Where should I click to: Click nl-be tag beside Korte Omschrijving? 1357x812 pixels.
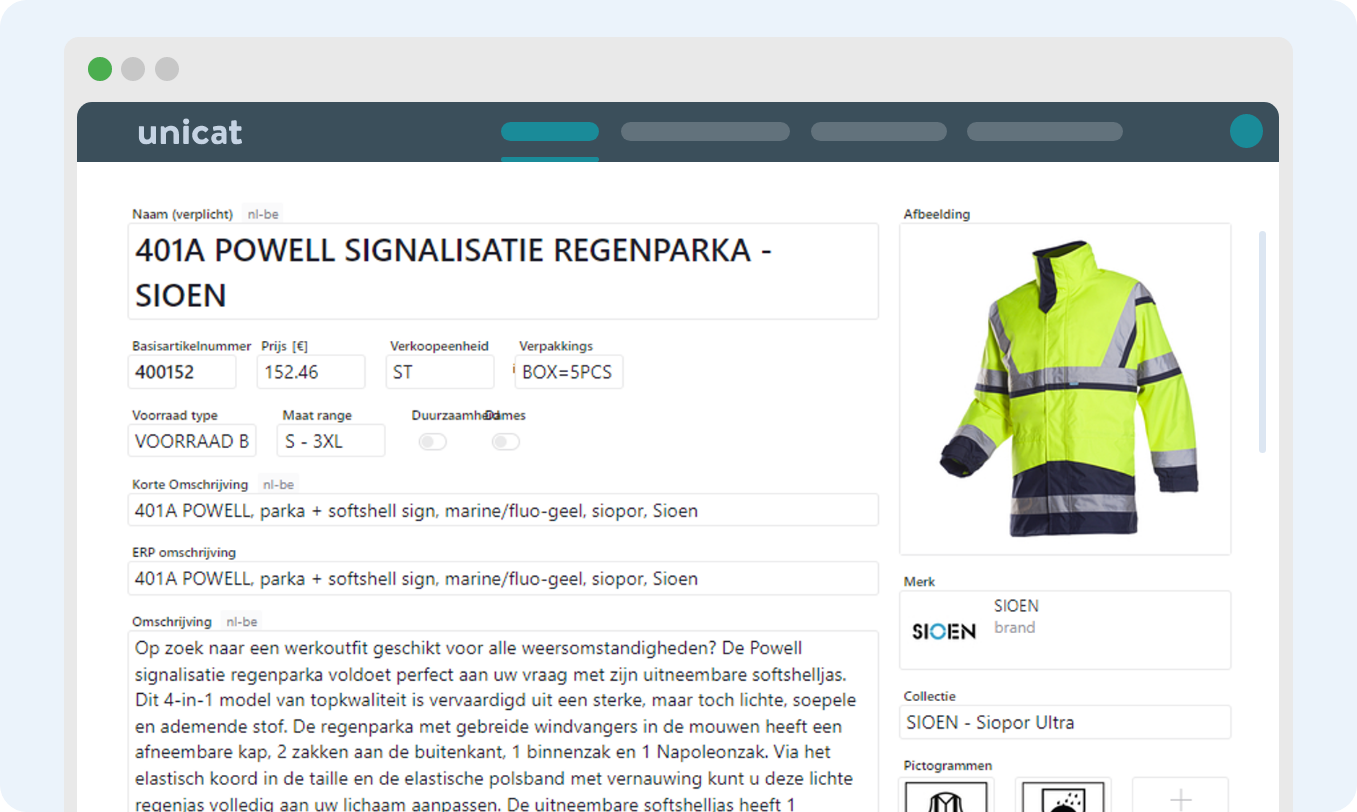(x=277, y=484)
